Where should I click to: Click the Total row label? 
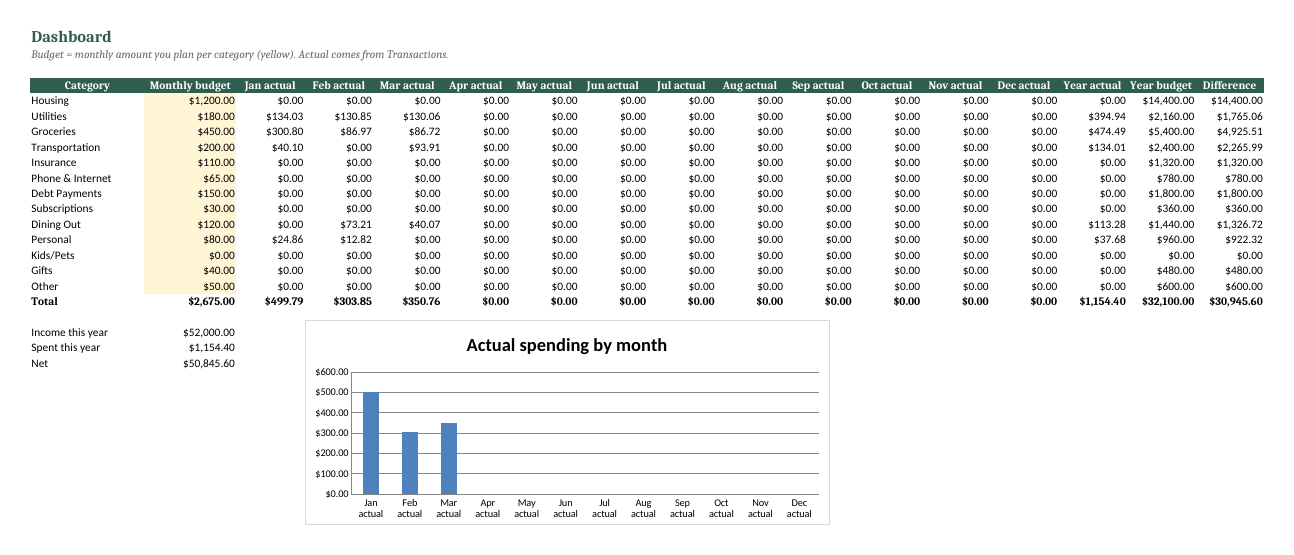point(44,301)
